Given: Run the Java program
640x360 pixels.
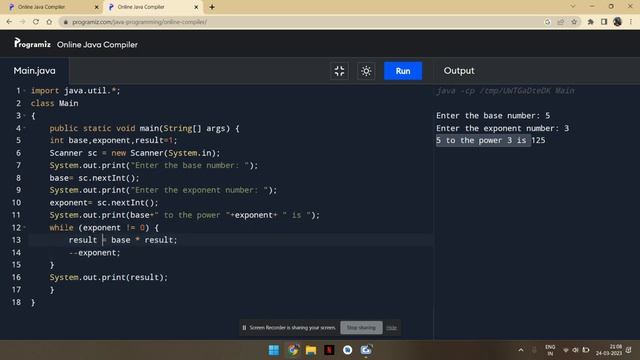Looking at the screenshot, I should pyautogui.click(x=402, y=71).
